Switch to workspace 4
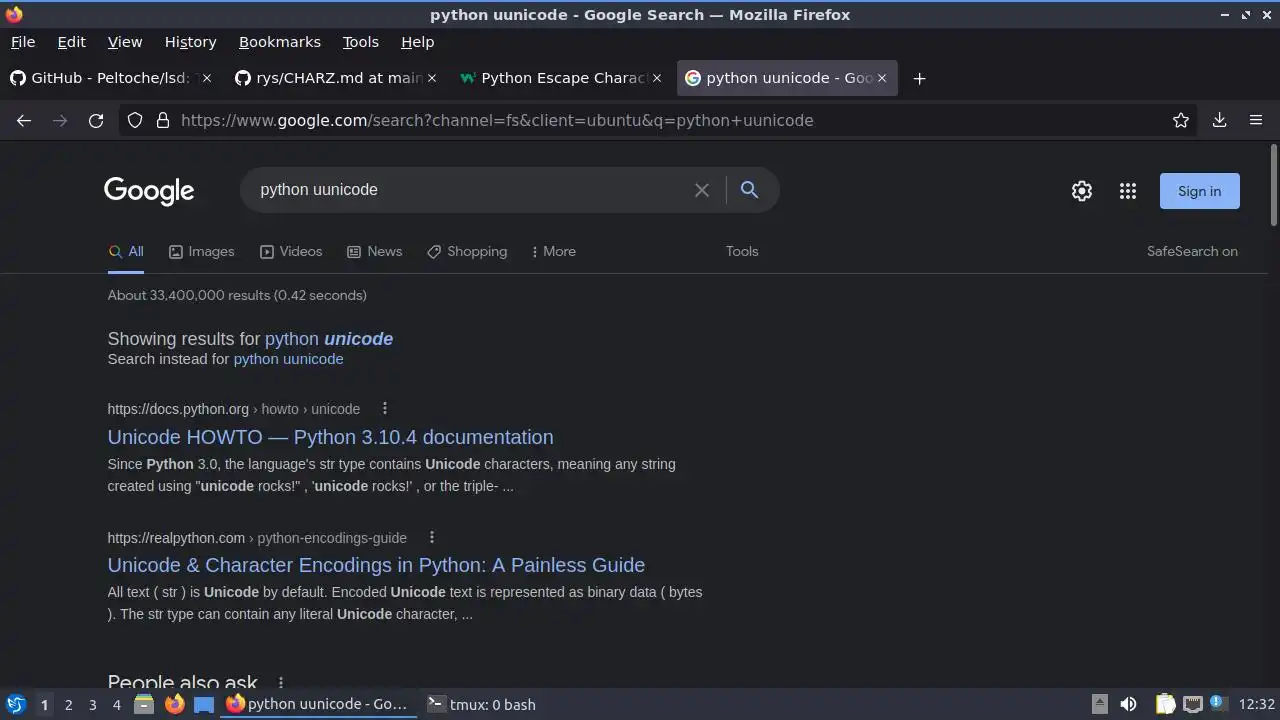The width and height of the screenshot is (1280, 720). tap(116, 704)
